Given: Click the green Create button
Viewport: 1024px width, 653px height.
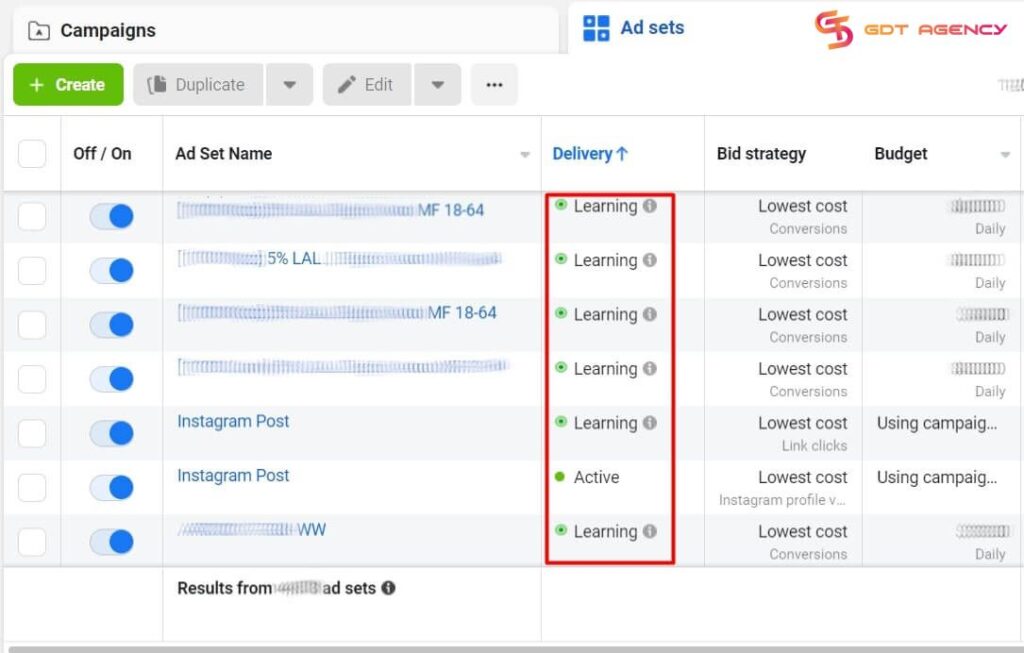Looking at the screenshot, I should coord(67,85).
